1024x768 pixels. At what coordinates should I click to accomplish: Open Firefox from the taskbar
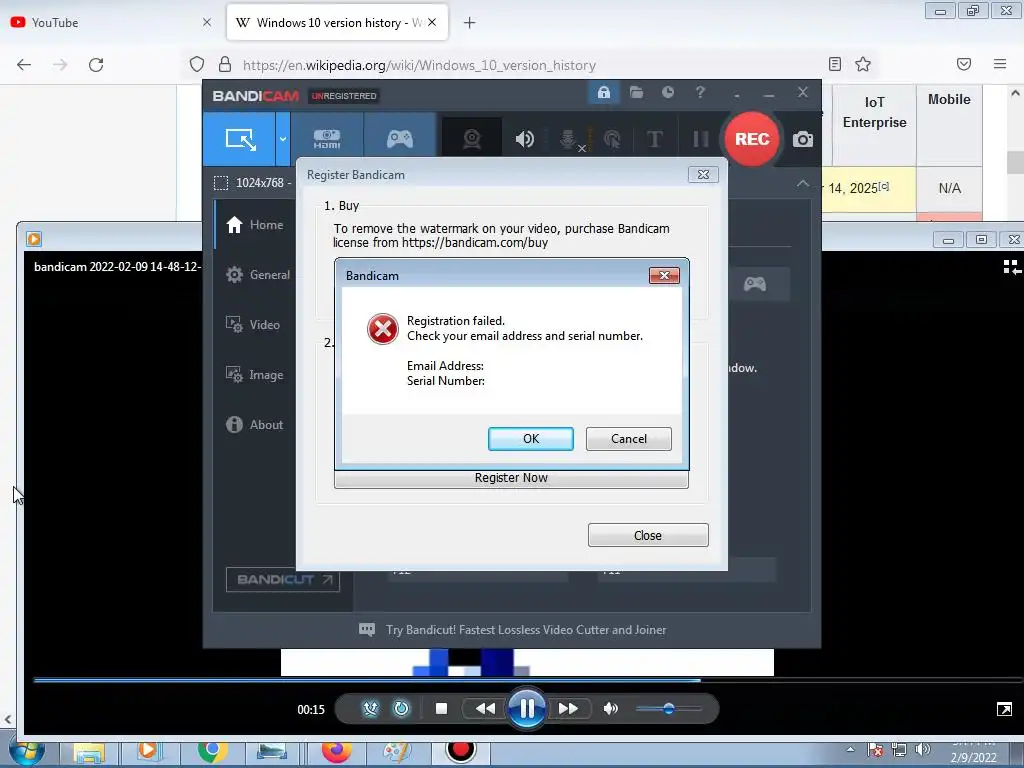click(x=336, y=753)
